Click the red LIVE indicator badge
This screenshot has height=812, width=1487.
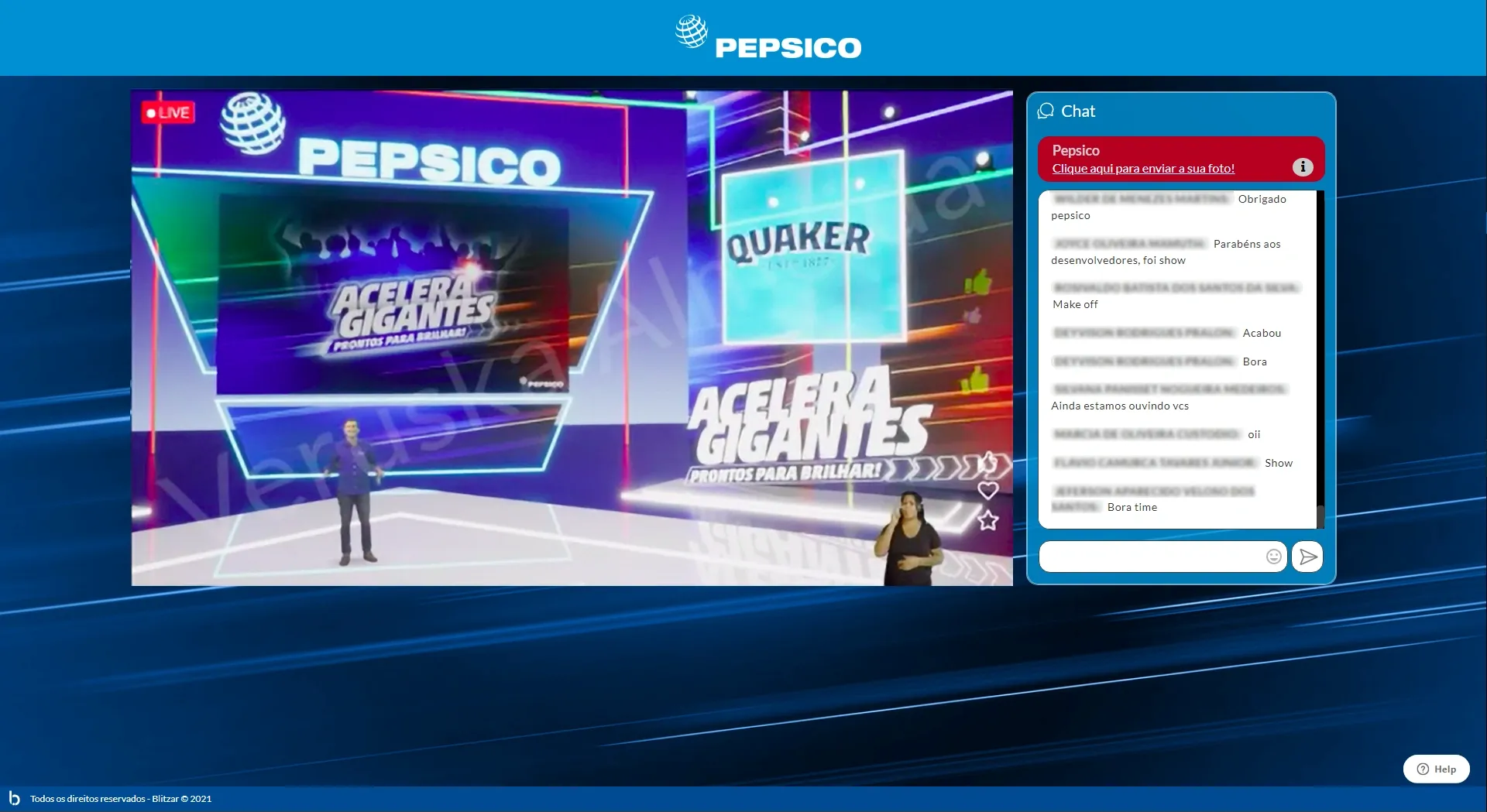point(168,113)
